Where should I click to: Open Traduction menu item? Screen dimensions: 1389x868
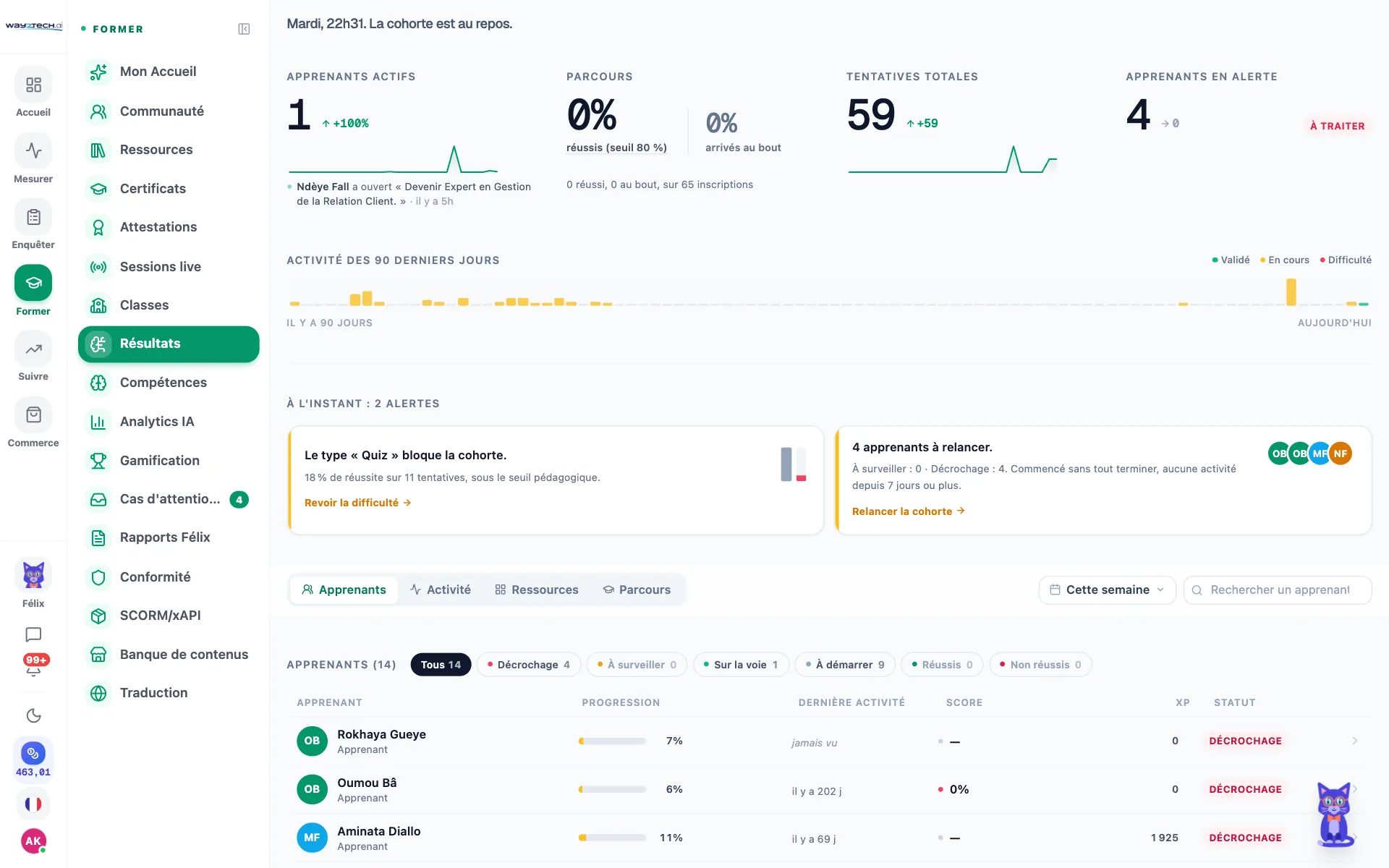pos(169,693)
